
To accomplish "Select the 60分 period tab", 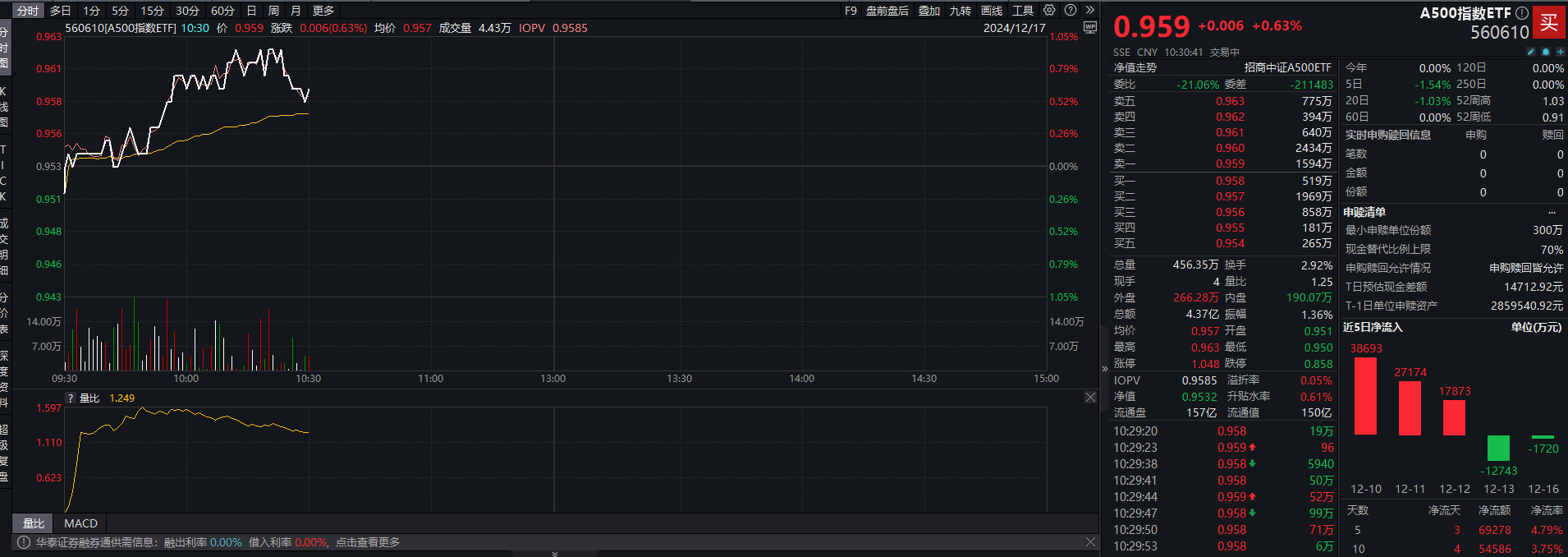I will click(222, 11).
